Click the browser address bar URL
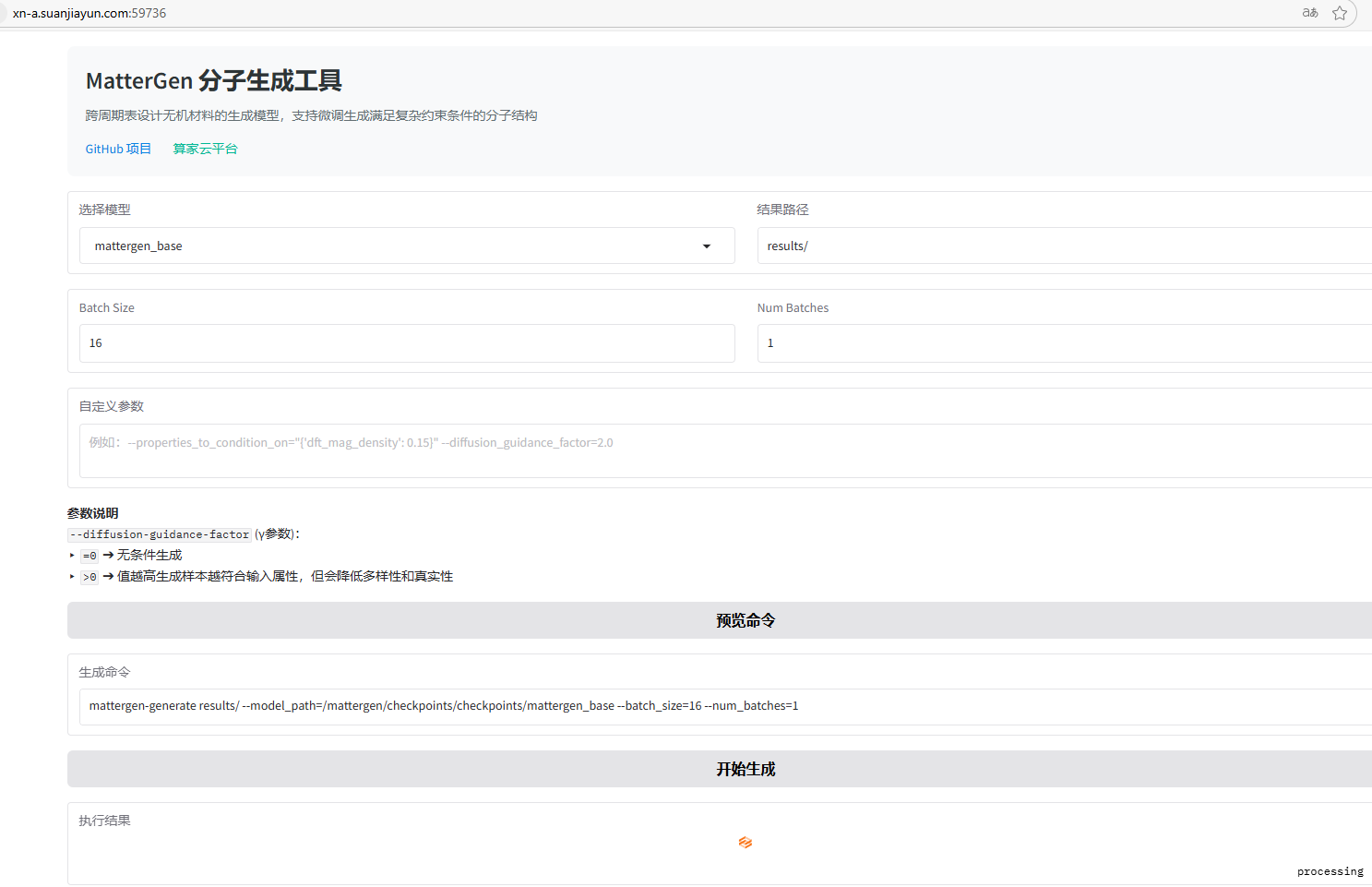The image size is (1372, 887). (x=89, y=13)
